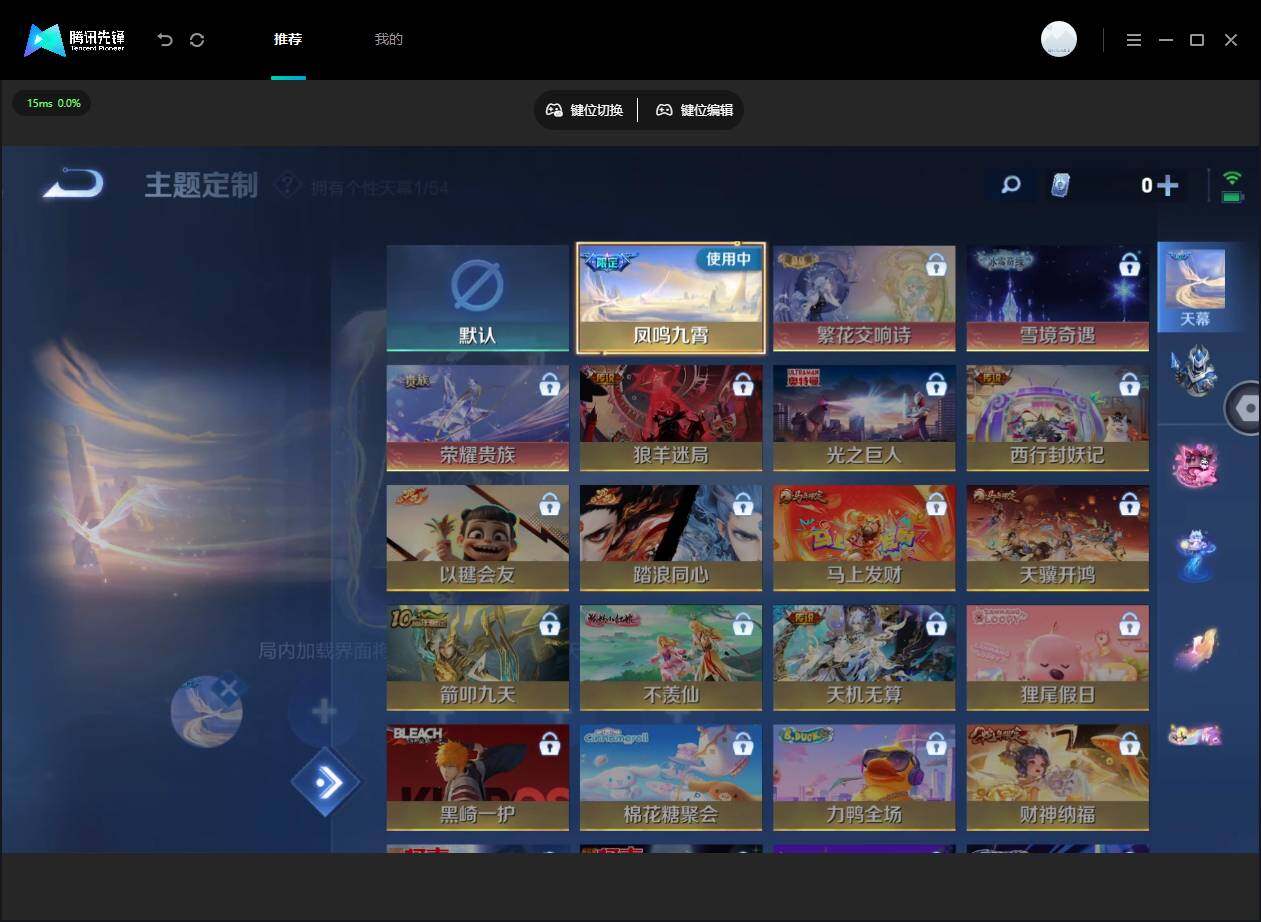Click the lock icon on 以建会友
This screenshot has width=1261, height=922.
click(x=549, y=505)
